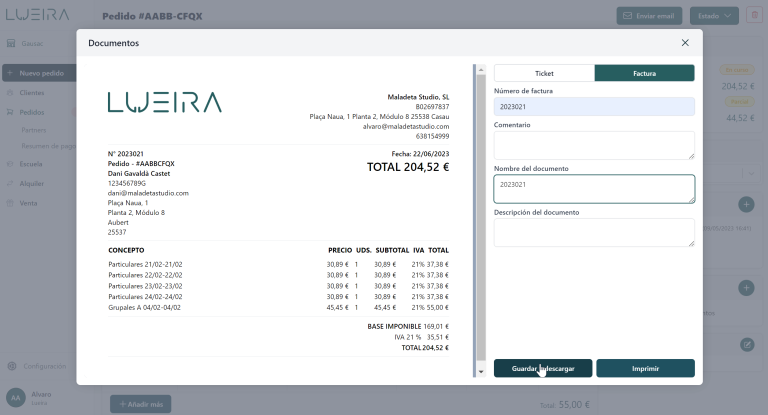
Task: Select the Factura tab
Action: 644,73
